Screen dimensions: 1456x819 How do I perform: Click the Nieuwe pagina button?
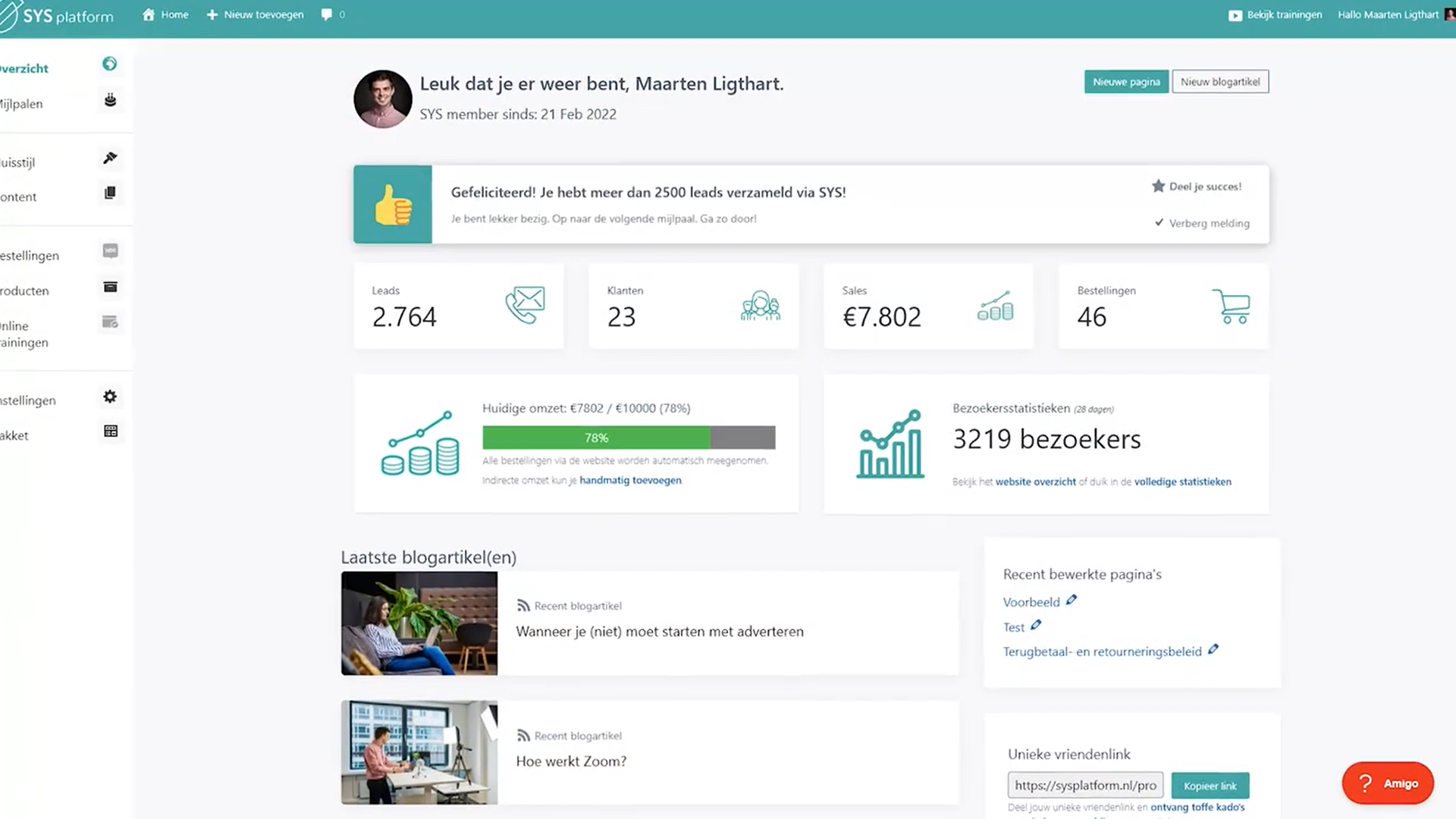(x=1126, y=81)
